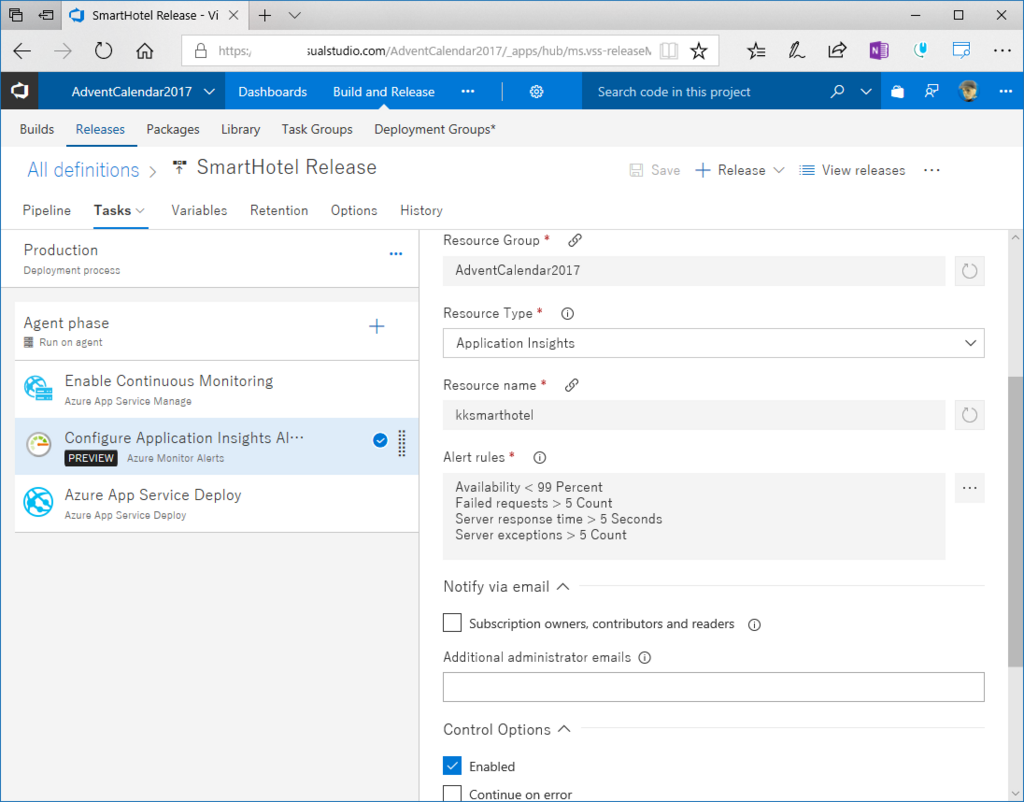Viewport: 1024px width, 802px height.
Task: Open the Library hub
Action: point(240,129)
